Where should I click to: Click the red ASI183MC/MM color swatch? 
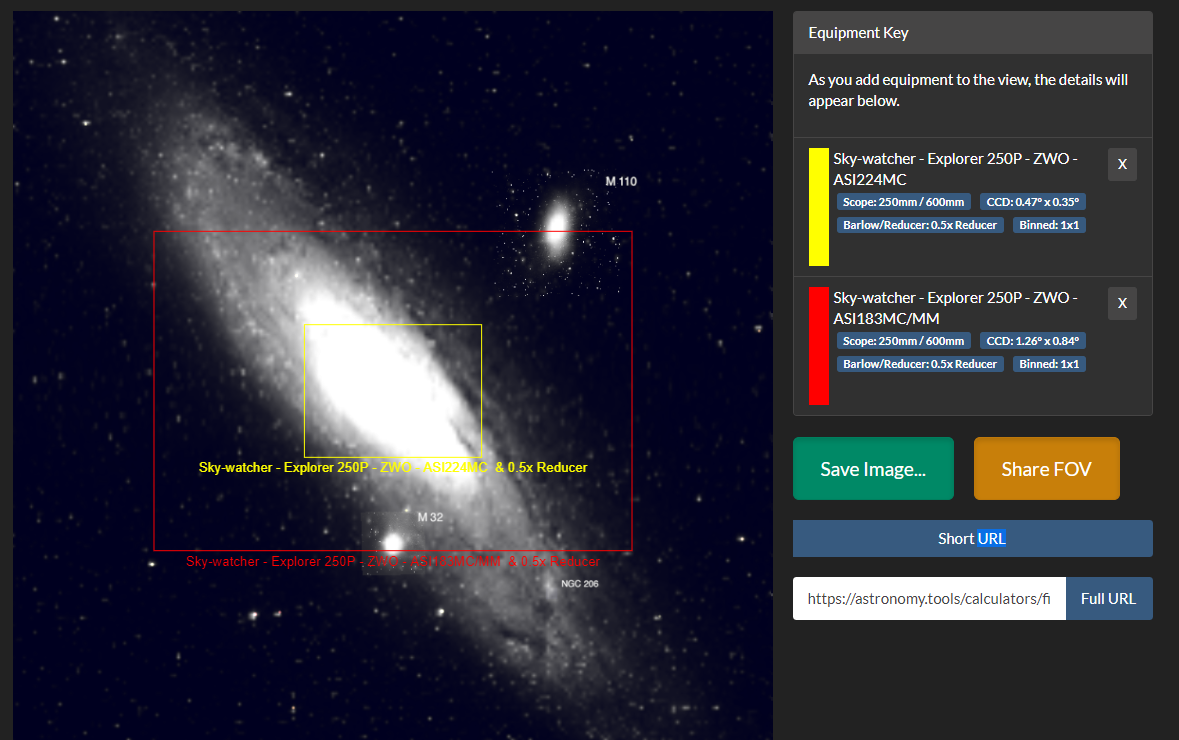tap(818, 346)
